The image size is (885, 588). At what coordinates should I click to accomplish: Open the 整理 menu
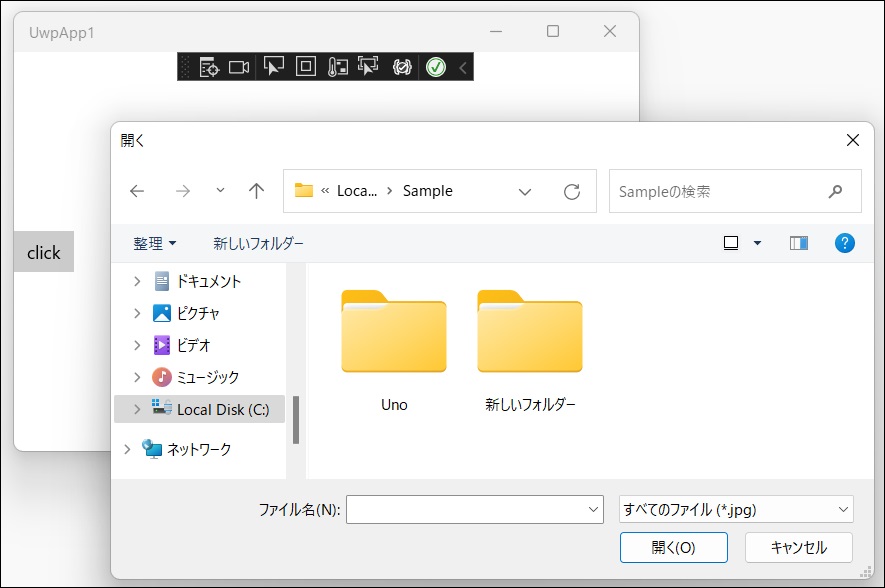[x=152, y=243]
